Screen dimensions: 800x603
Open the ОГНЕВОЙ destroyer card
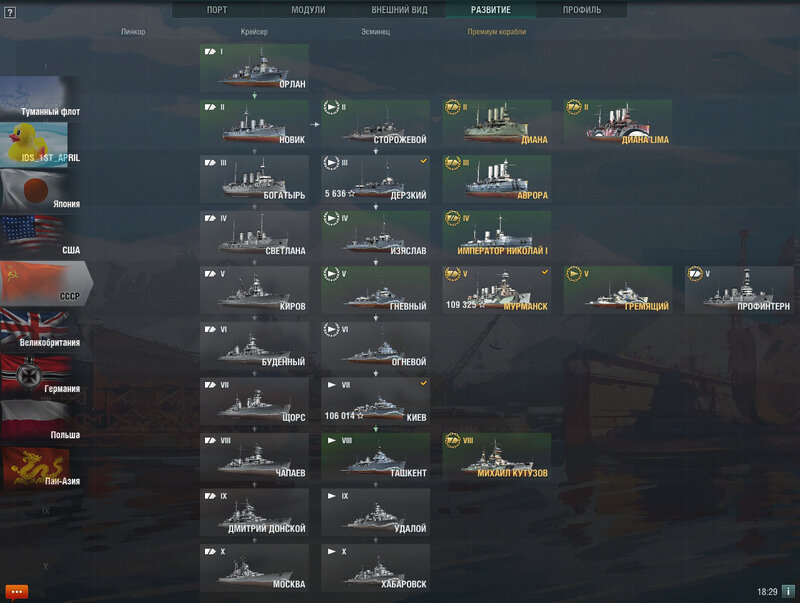point(376,346)
